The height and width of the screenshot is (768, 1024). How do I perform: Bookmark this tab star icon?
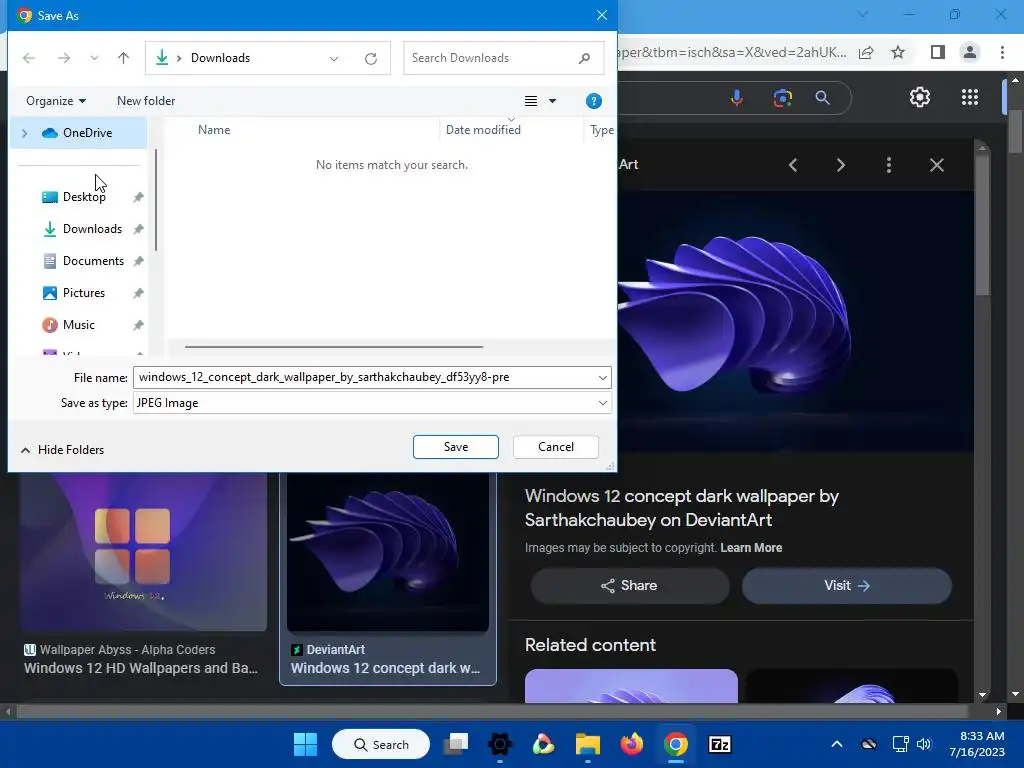tap(898, 52)
